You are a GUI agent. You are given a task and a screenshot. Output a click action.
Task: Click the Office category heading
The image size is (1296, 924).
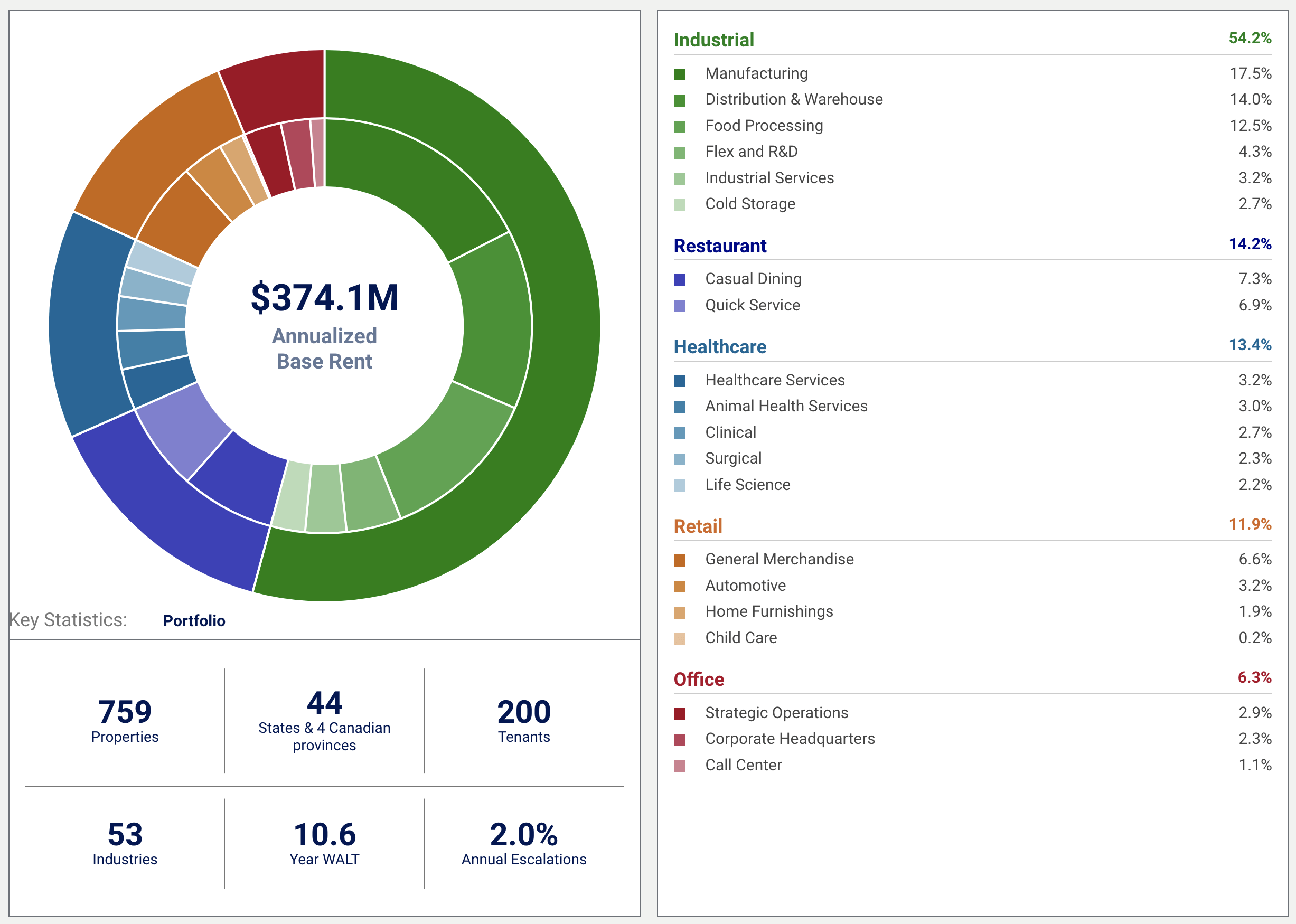(699, 679)
